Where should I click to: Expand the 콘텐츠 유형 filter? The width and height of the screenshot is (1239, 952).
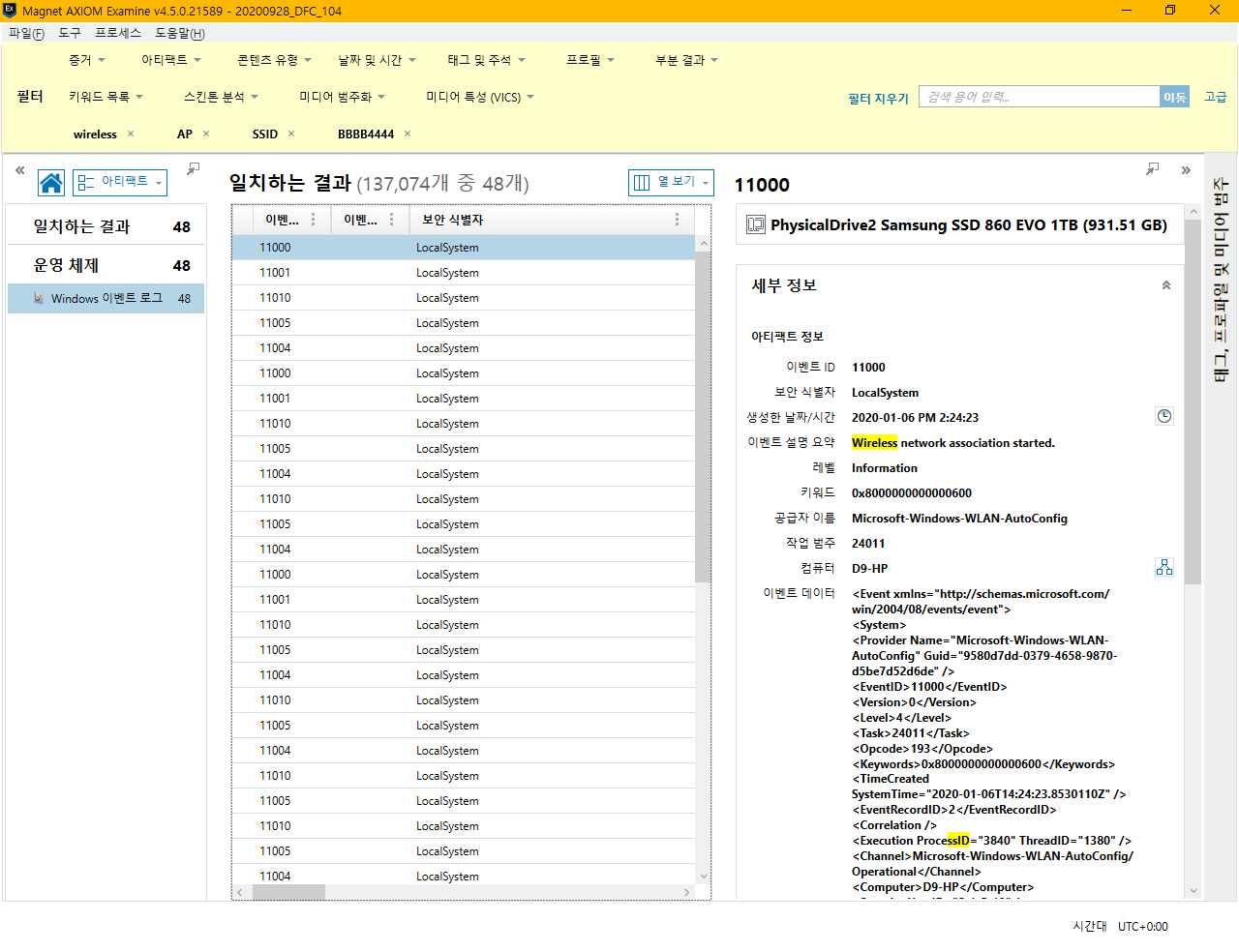click(274, 60)
